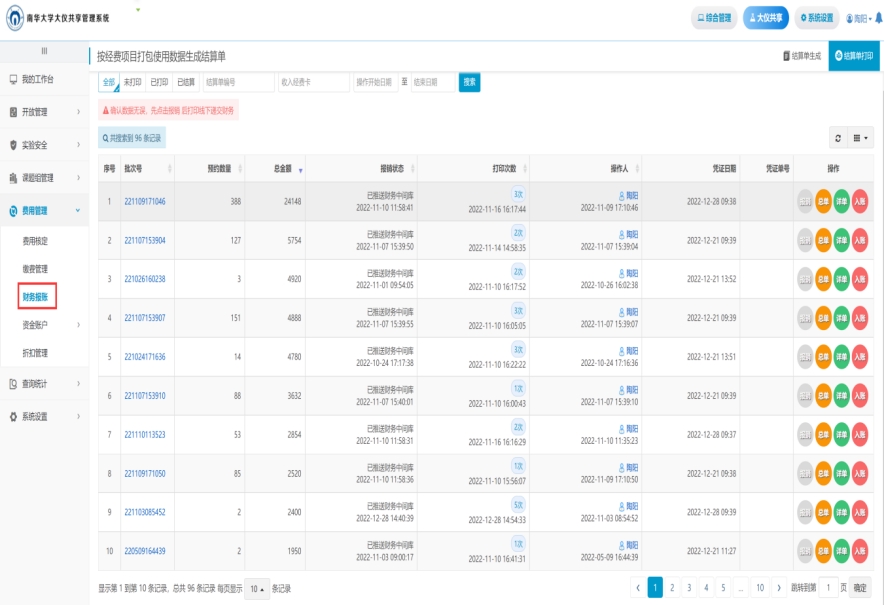Open the rows-per-page dropdown showing 10
The image size is (885, 605).
[258, 589]
